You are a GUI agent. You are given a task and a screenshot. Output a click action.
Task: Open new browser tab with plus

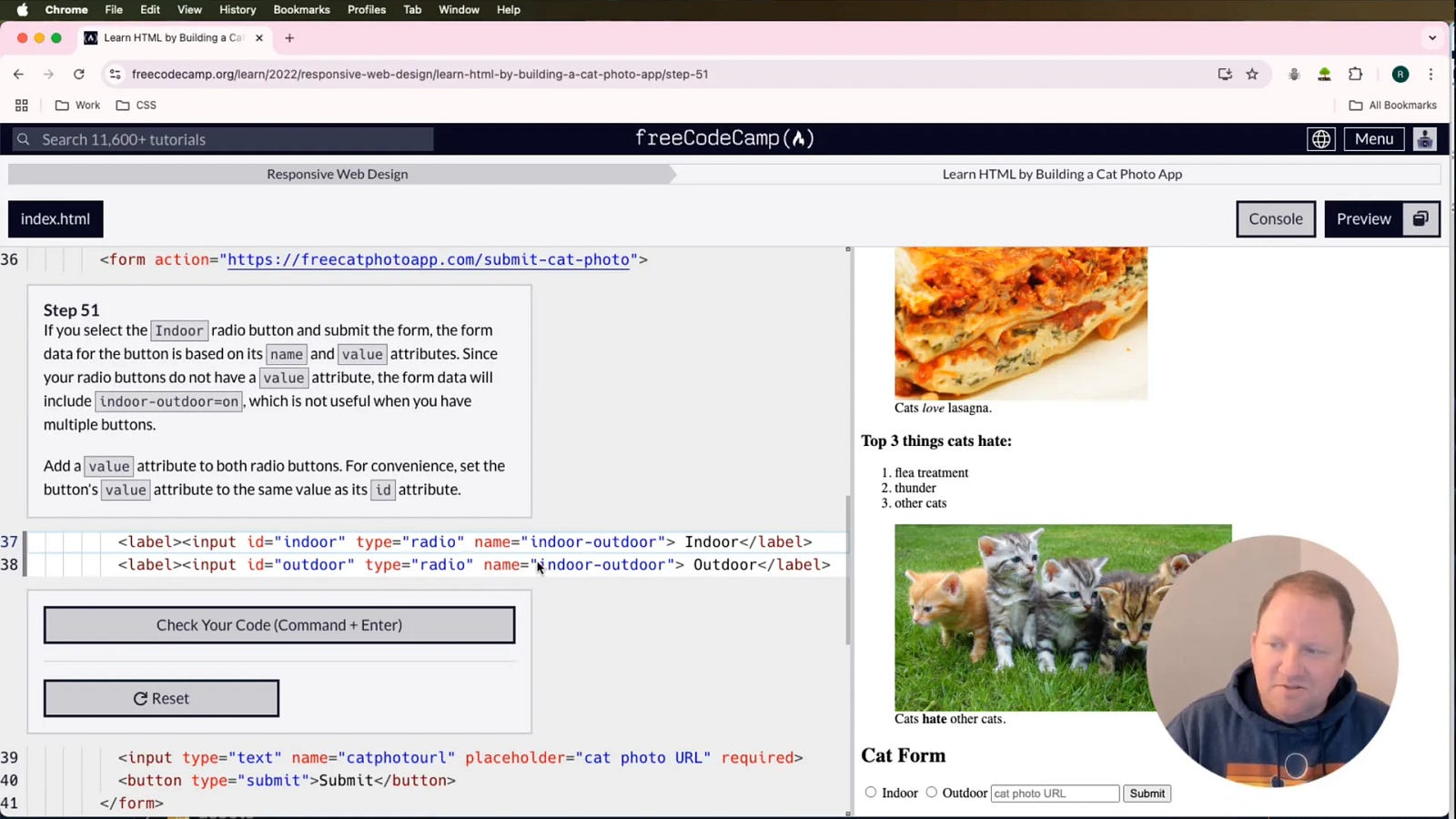click(289, 38)
